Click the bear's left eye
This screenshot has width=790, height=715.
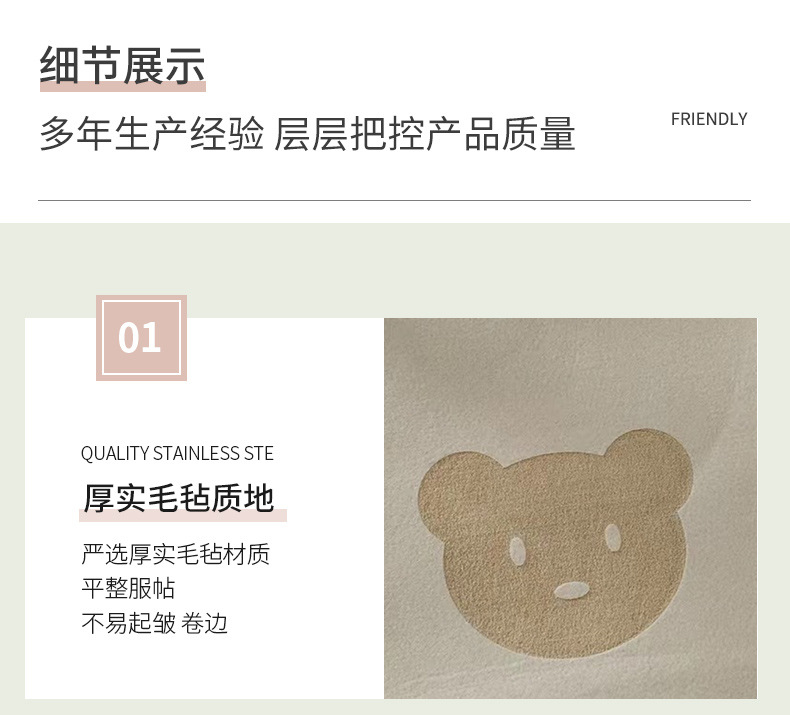click(x=517, y=550)
